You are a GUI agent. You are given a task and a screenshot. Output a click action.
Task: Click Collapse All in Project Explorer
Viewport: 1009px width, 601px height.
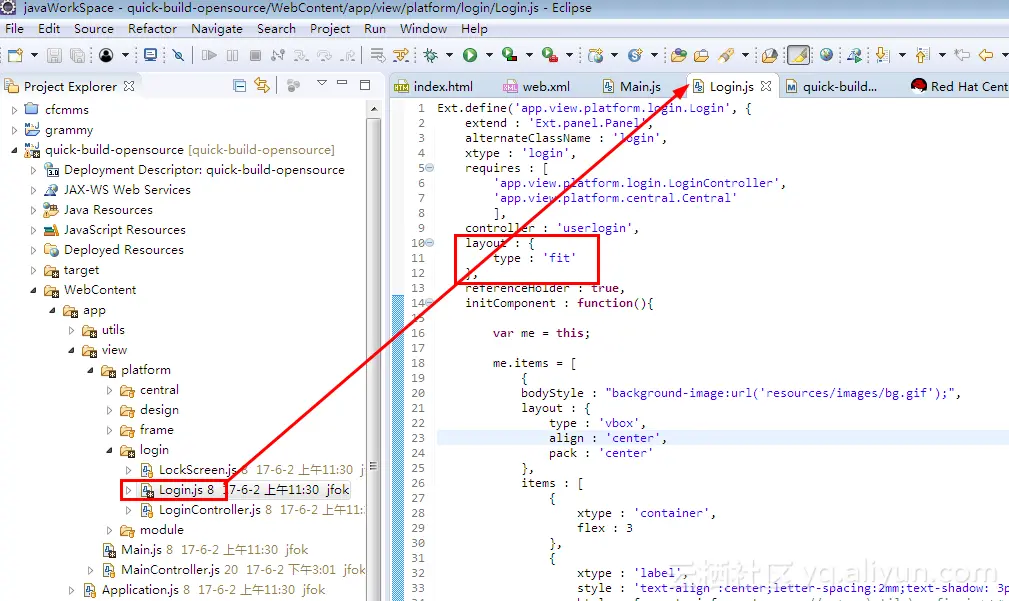coord(239,86)
